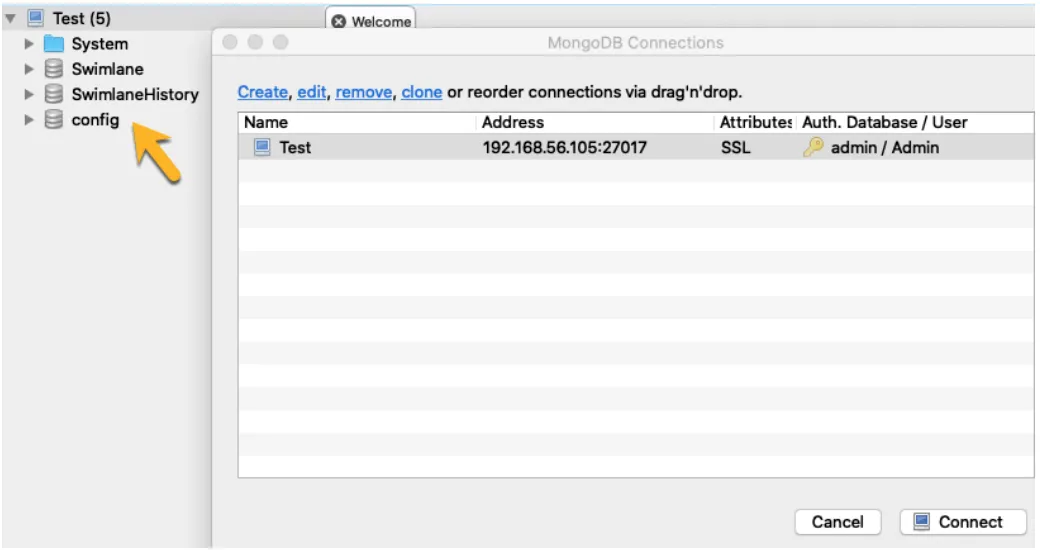
Task: Click the computer icon in Test connection row
Action: (x=262, y=147)
